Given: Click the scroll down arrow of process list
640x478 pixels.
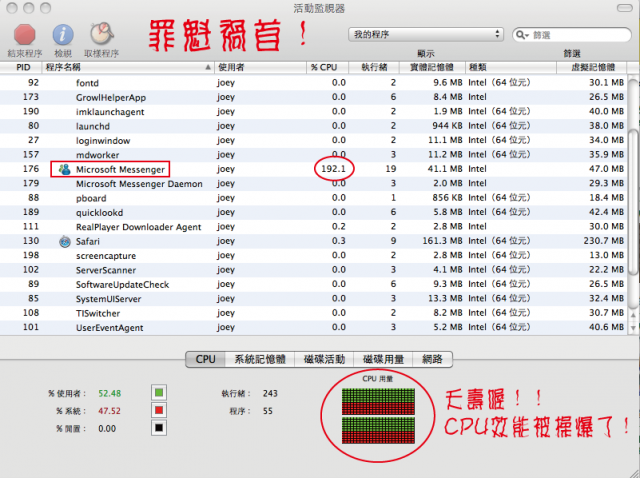Looking at the screenshot, I should pos(633,327).
